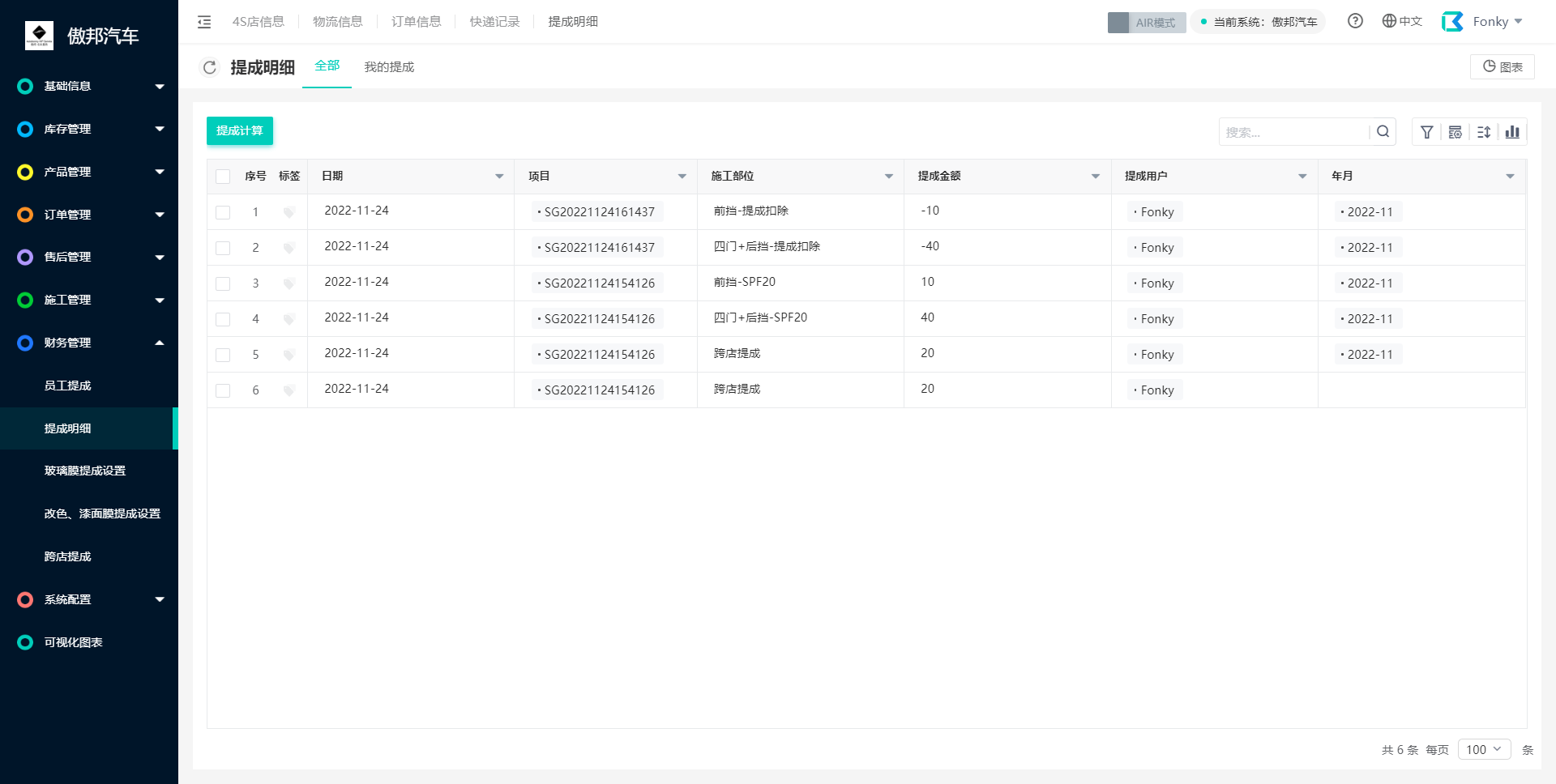
Task: Switch to 我的提成 tab
Action: [389, 67]
